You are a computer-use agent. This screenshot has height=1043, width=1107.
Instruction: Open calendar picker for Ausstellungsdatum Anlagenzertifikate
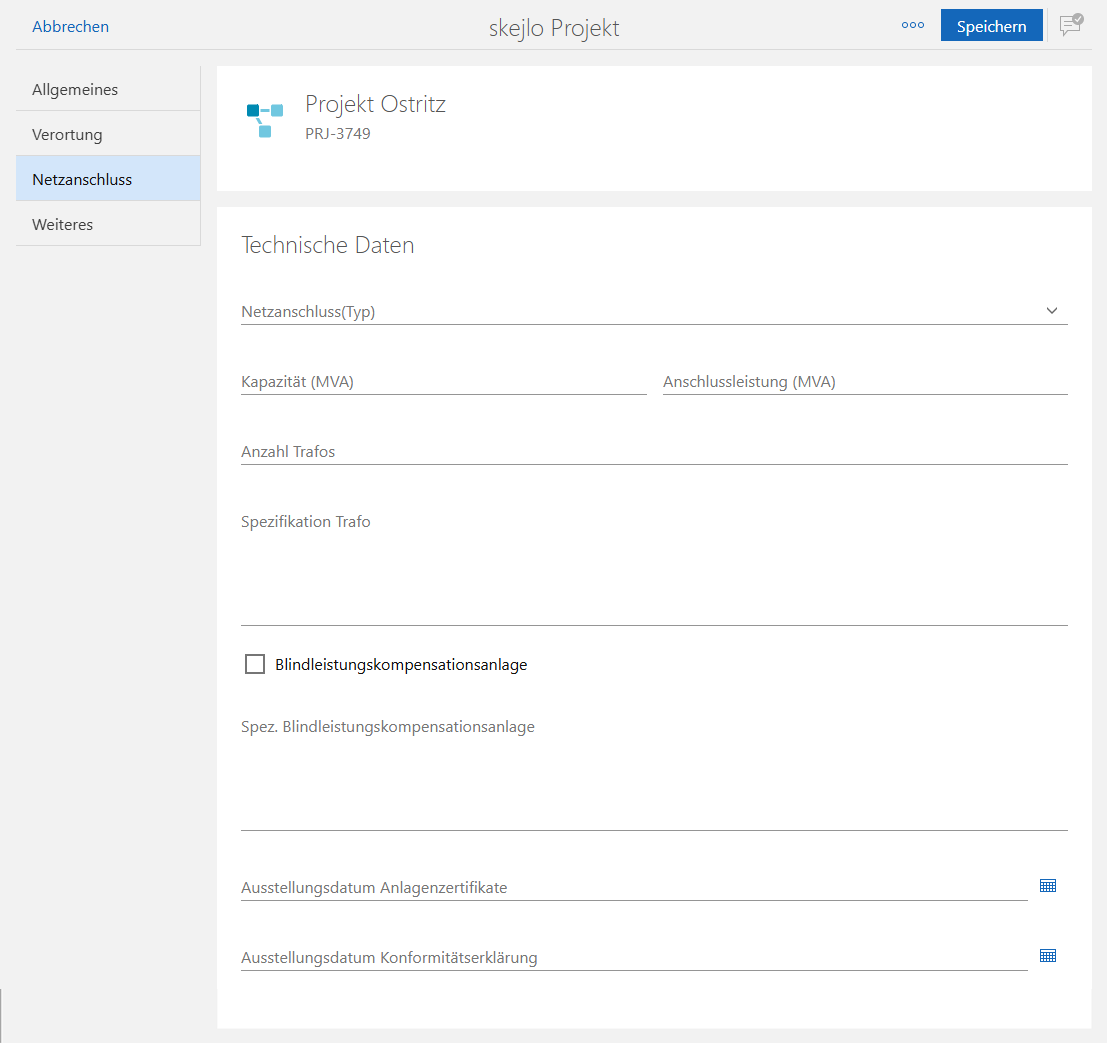pos(1047,886)
